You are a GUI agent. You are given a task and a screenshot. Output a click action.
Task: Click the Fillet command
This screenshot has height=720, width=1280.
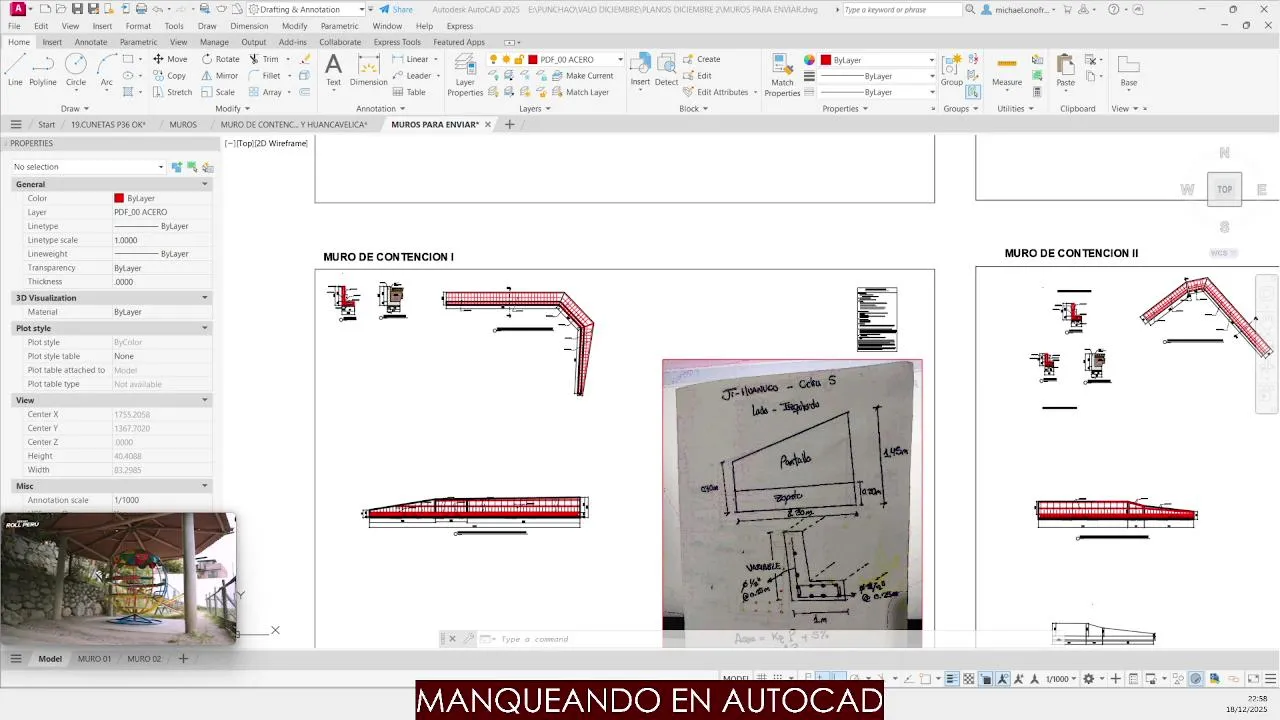point(265,75)
